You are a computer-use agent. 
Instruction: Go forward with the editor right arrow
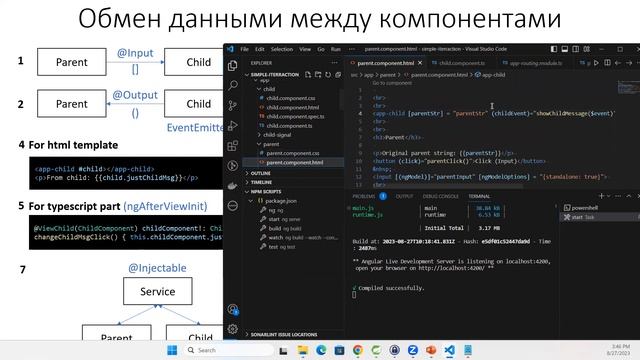pos(629,63)
